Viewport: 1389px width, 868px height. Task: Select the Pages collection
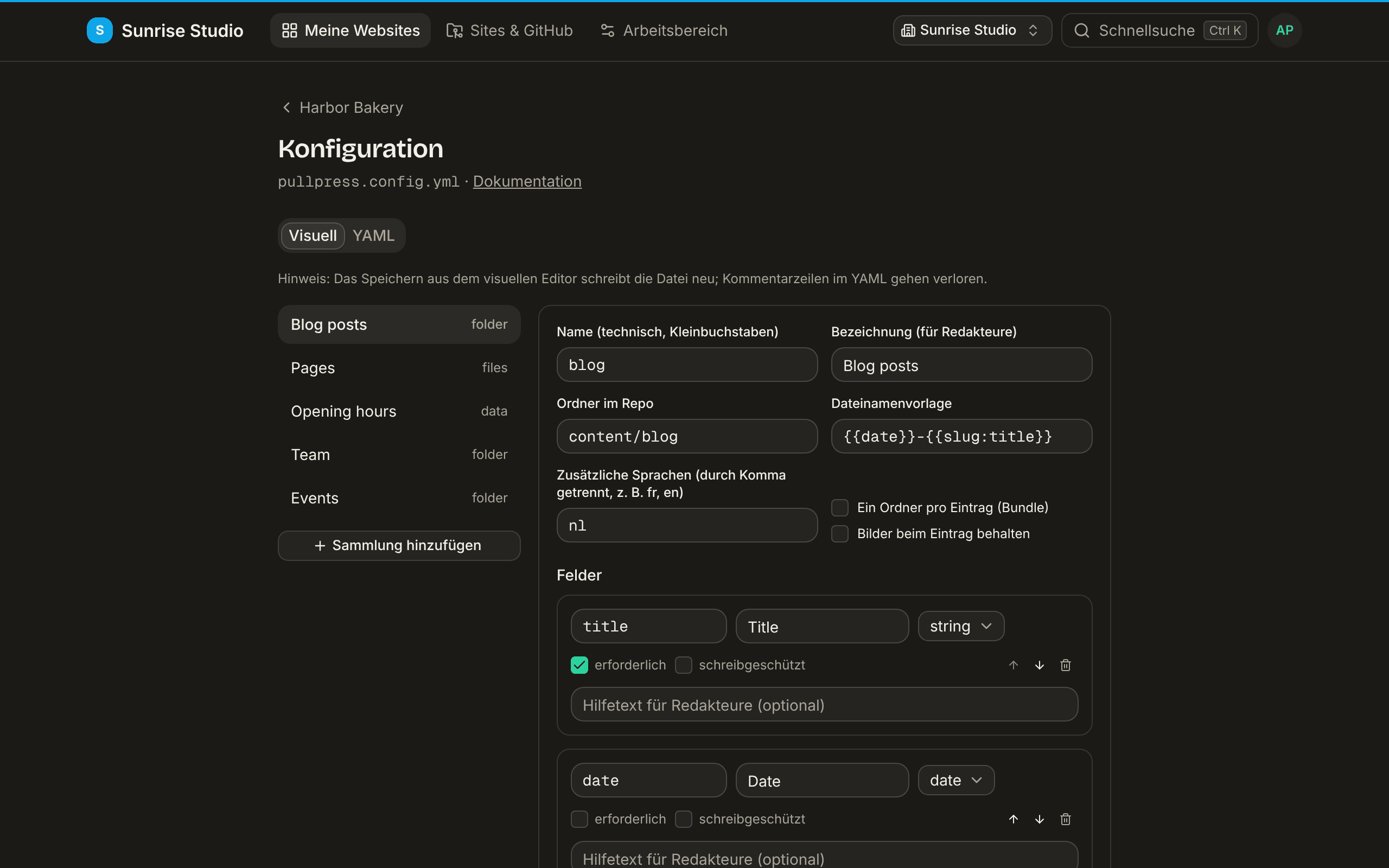coord(399,367)
